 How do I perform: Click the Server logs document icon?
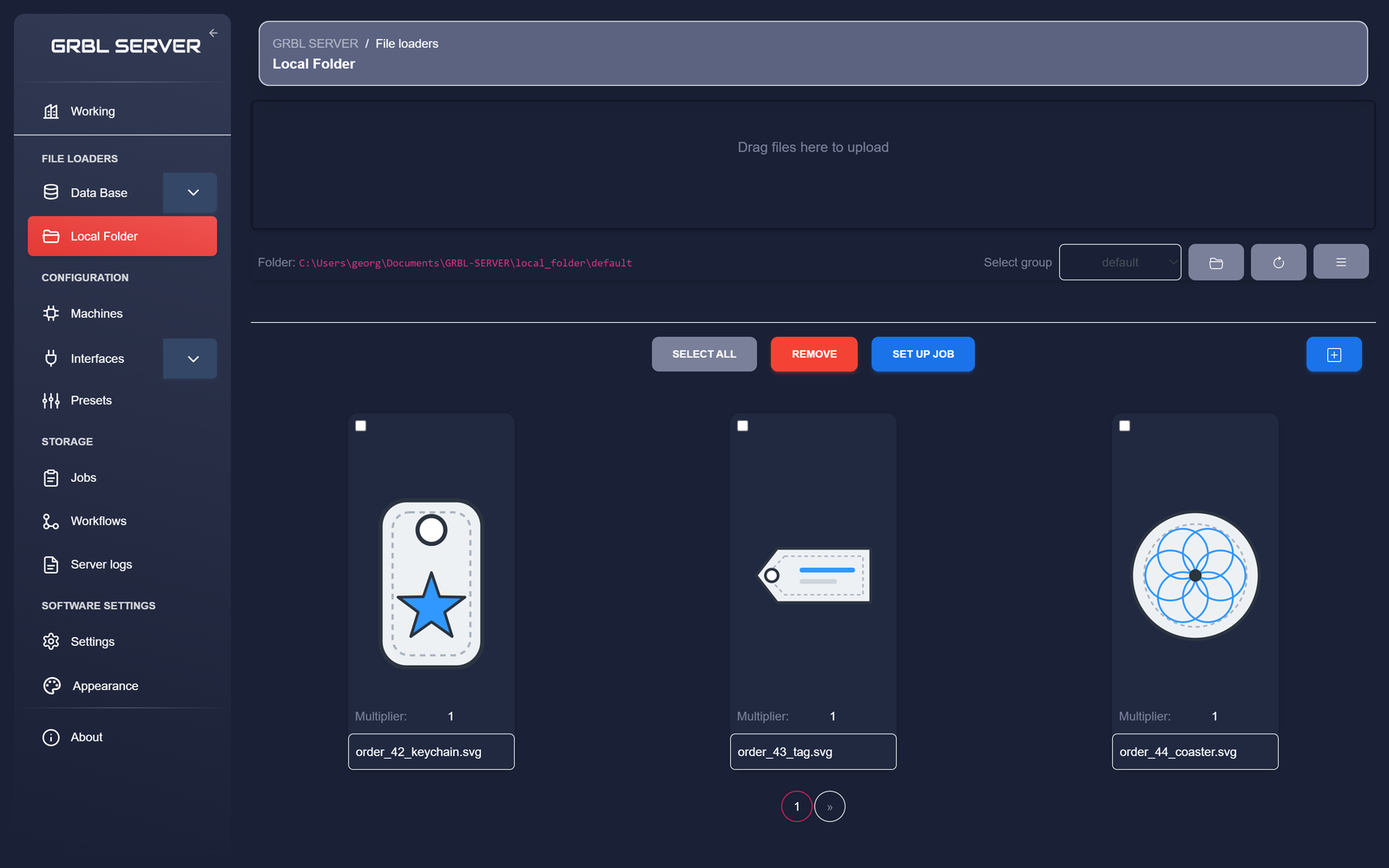point(51,564)
